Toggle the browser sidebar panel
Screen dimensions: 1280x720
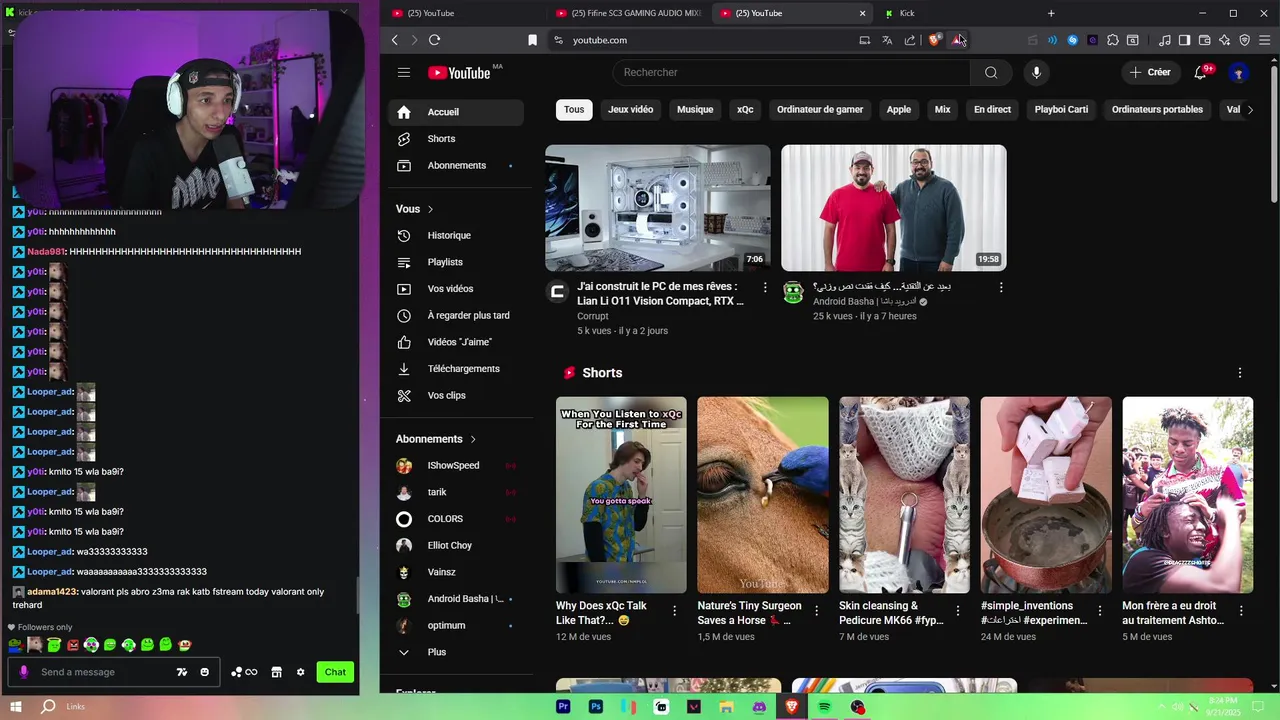1184,40
